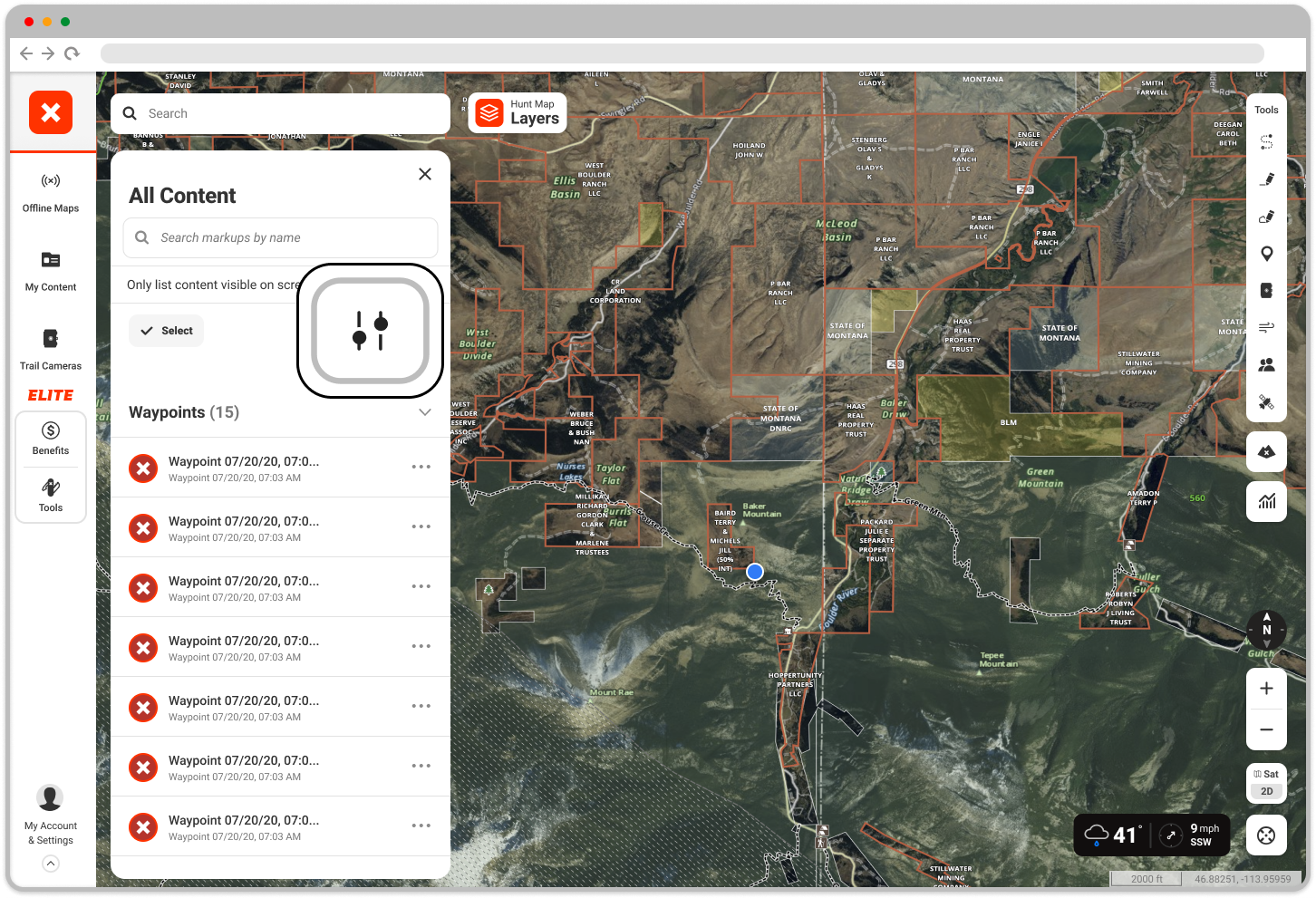The height and width of the screenshot is (898, 1316).
Task: Click the locate-me crosshair button
Action: click(1267, 835)
